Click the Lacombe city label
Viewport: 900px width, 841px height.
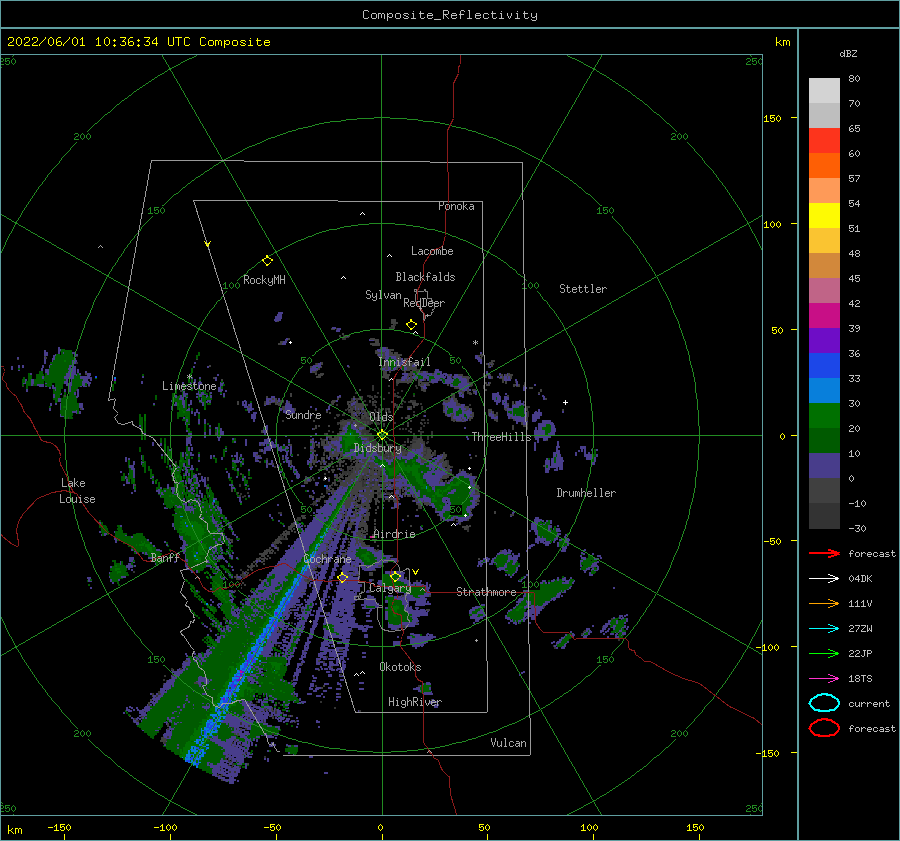click(x=432, y=251)
